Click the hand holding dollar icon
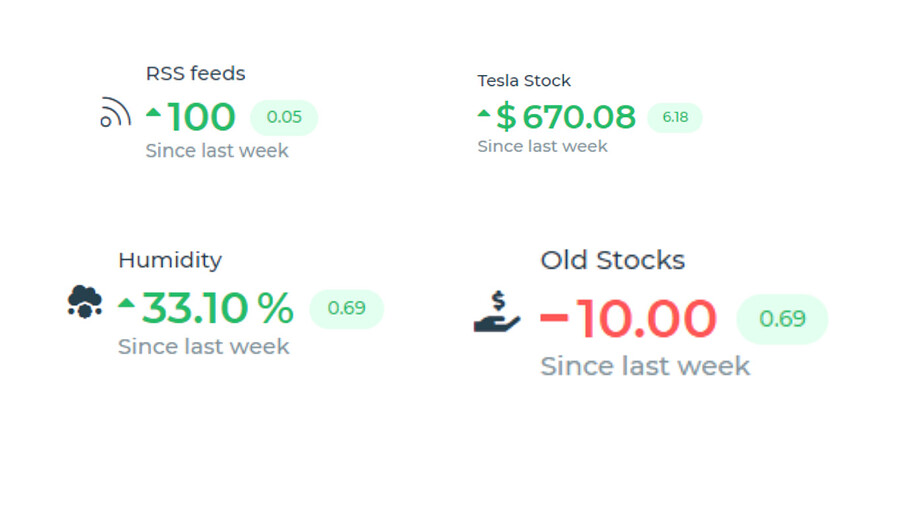This screenshot has height=508, width=903. click(x=497, y=312)
